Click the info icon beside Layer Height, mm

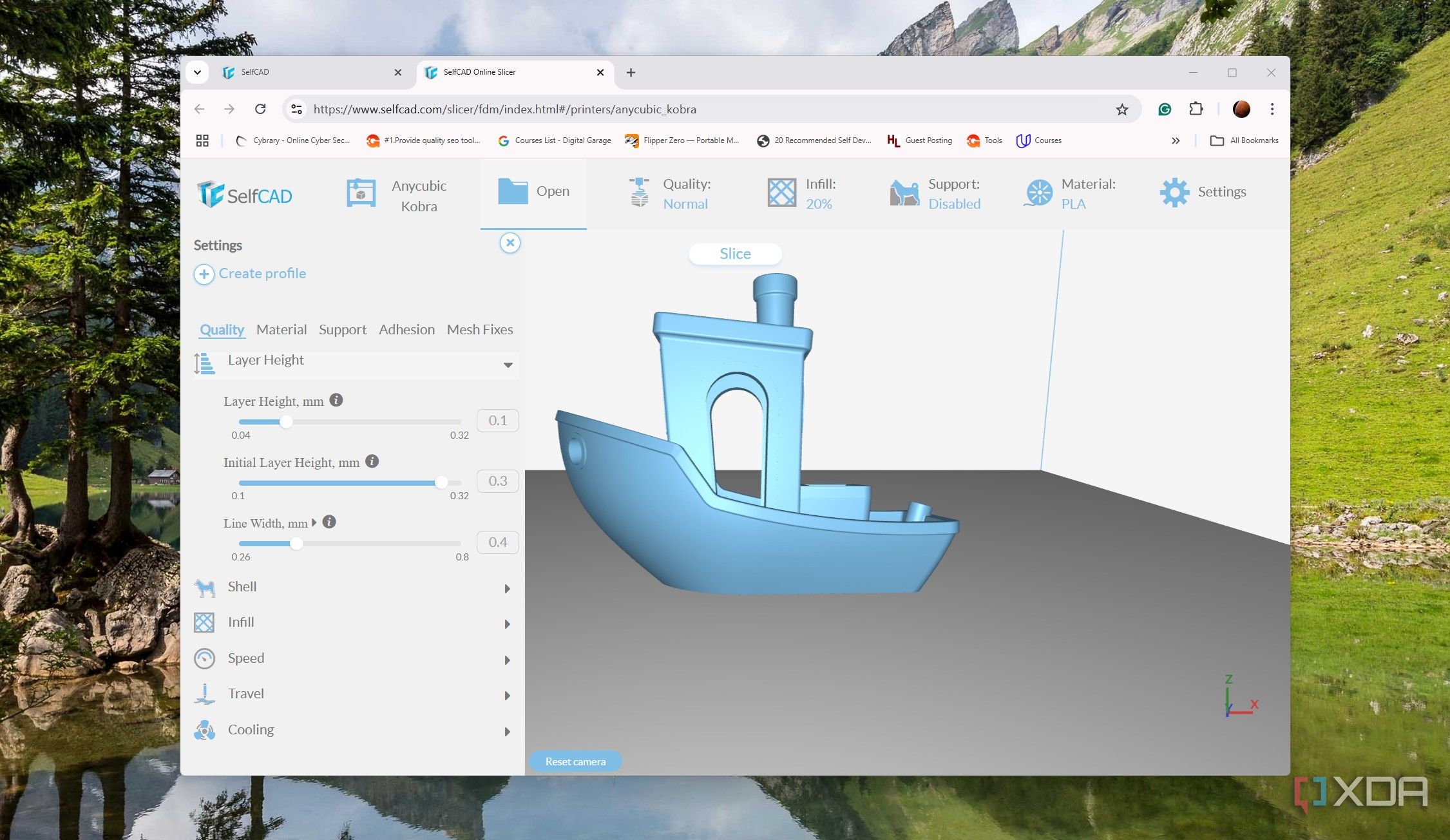(x=336, y=400)
